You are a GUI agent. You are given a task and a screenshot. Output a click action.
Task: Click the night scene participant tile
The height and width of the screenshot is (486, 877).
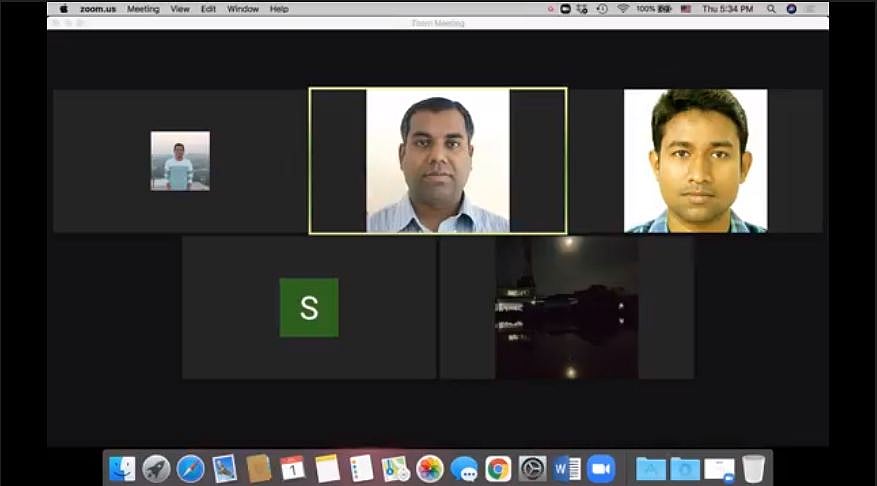click(566, 308)
